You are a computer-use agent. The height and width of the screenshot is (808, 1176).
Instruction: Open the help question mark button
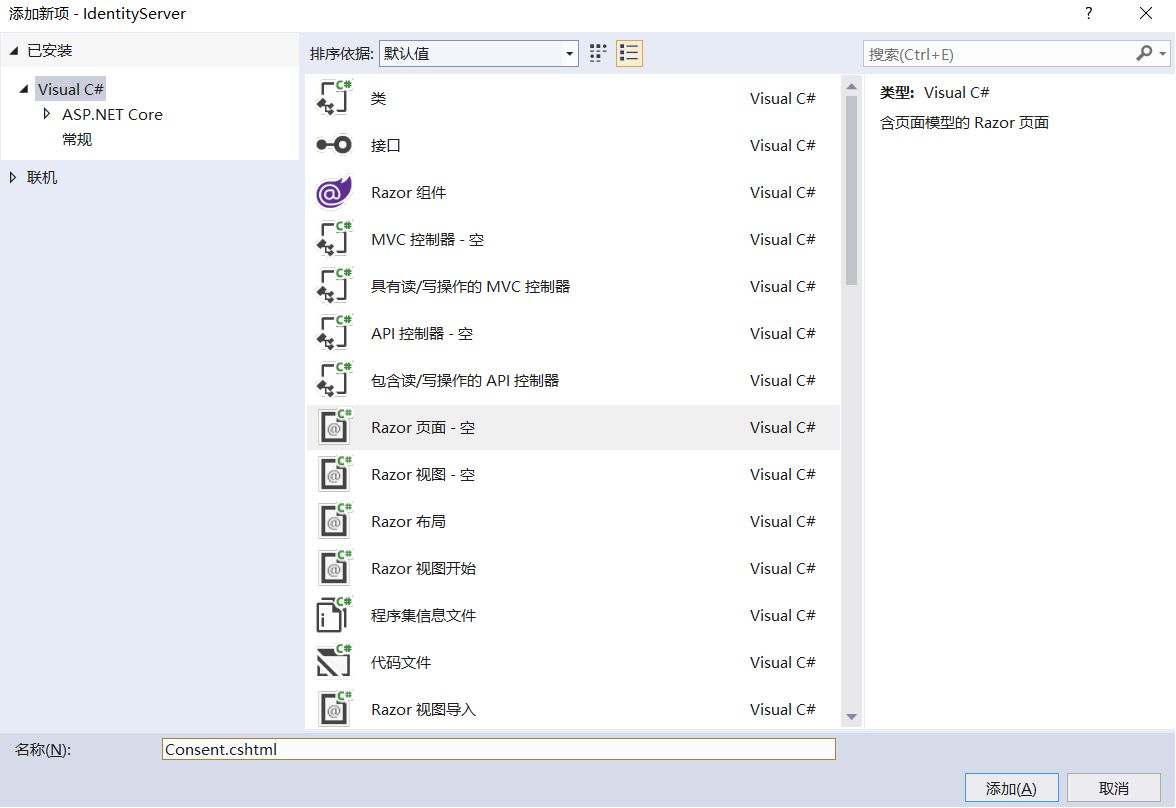coord(1088,14)
